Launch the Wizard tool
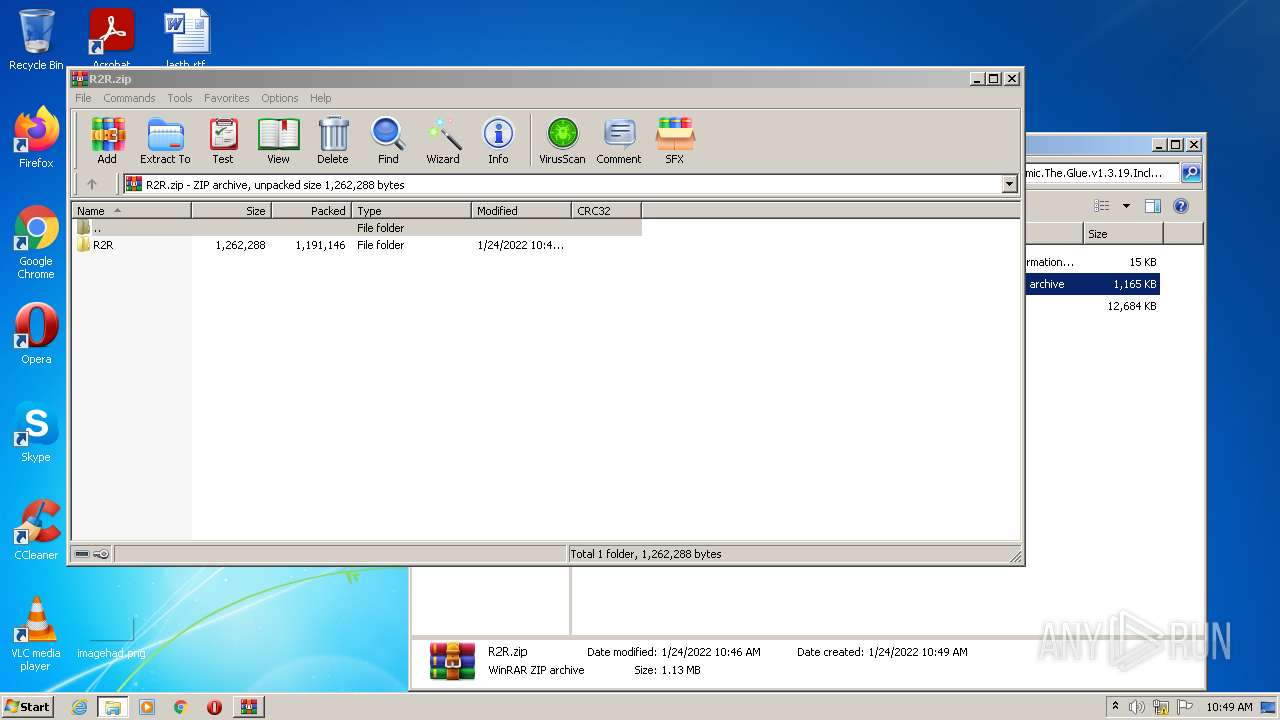This screenshot has width=1280, height=720. tap(443, 140)
